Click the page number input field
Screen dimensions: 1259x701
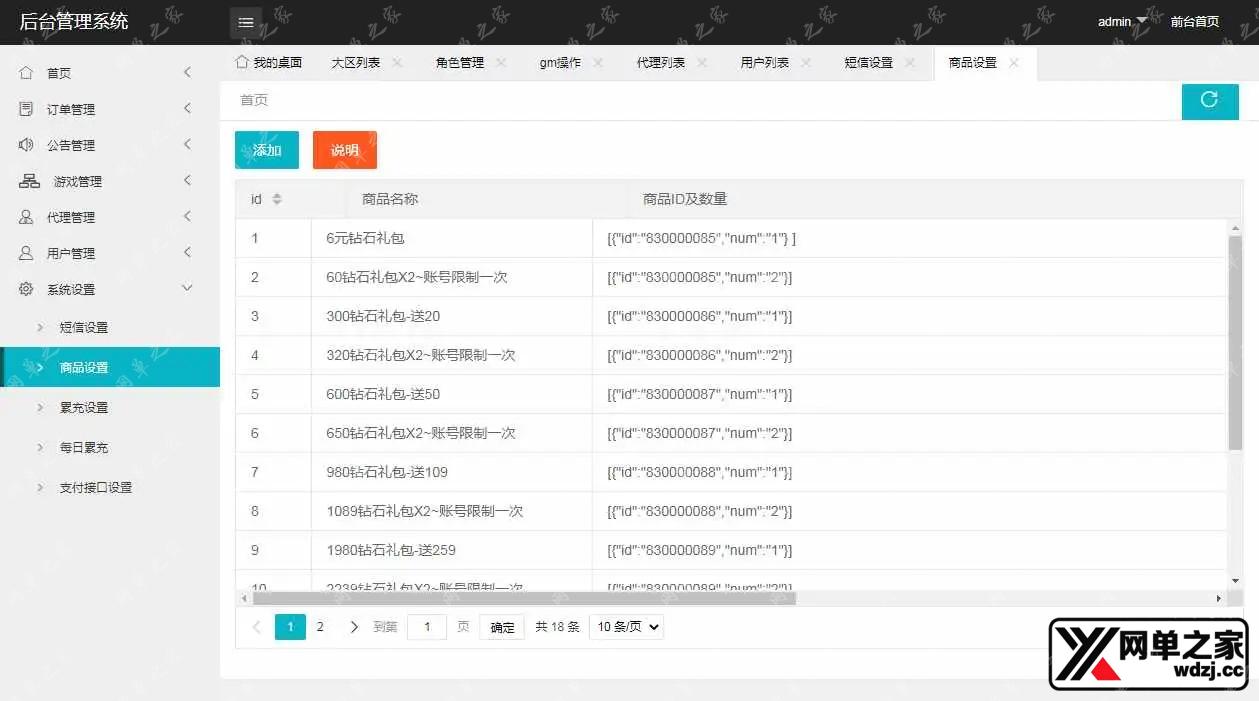point(427,627)
